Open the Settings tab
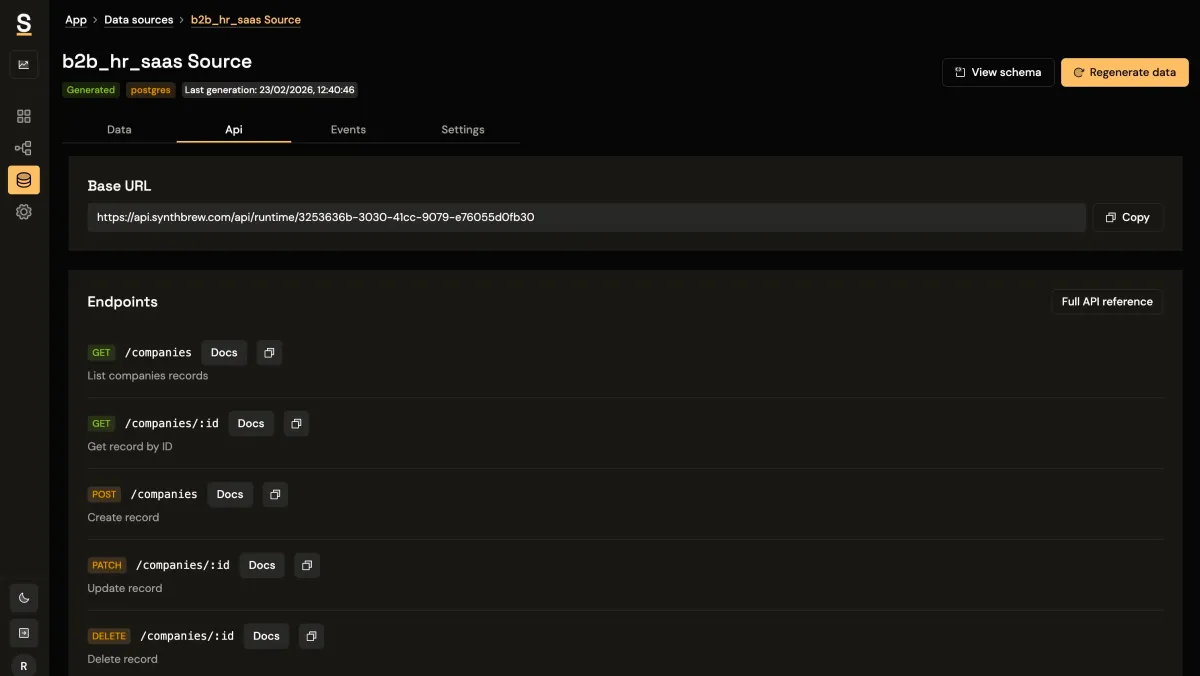The image size is (1200, 676). click(463, 130)
